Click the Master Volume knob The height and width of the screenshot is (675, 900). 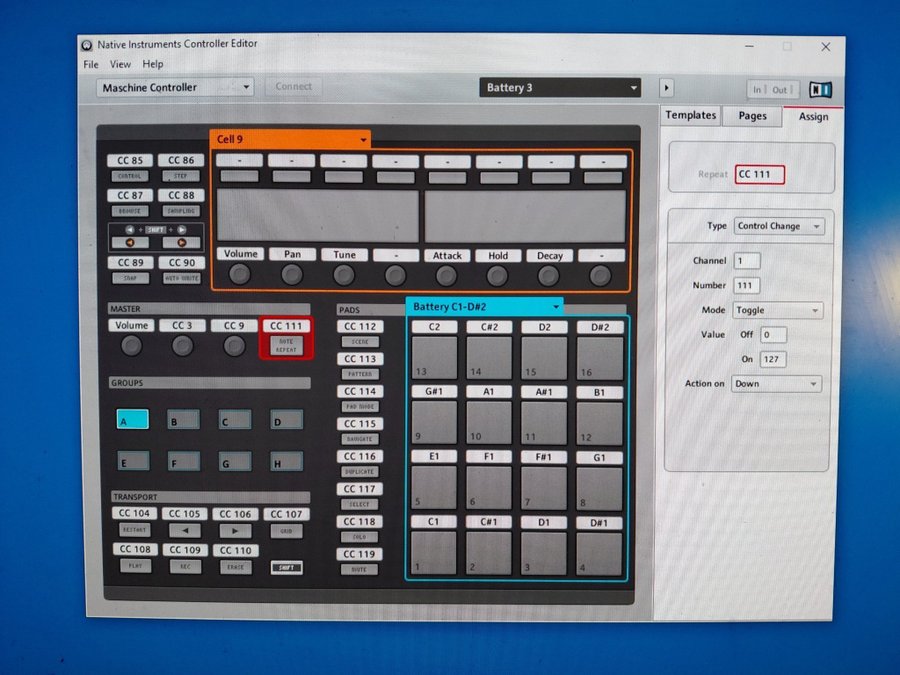pyautogui.click(x=132, y=346)
